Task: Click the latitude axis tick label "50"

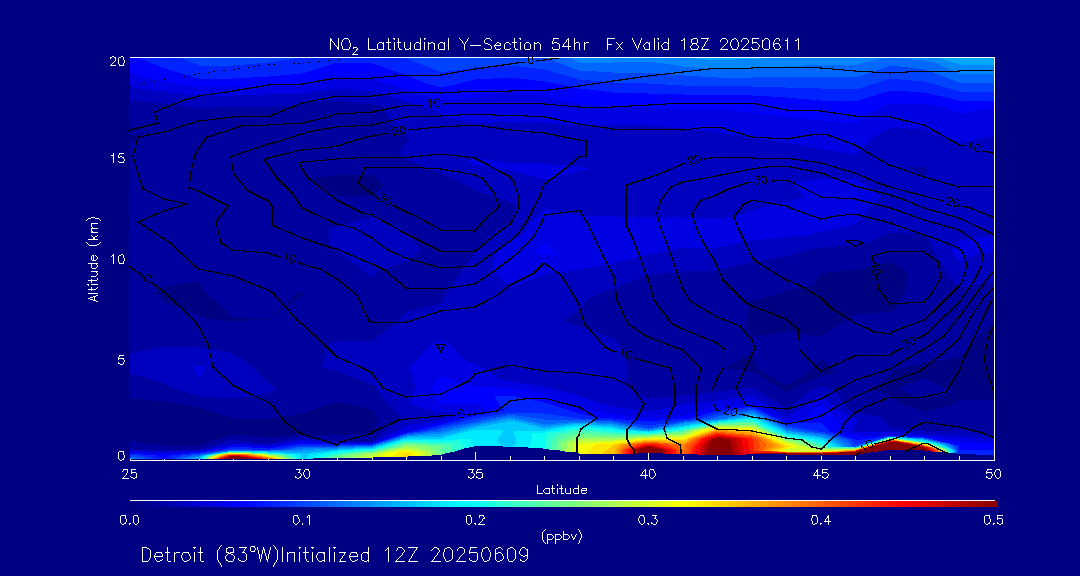Action: [994, 474]
